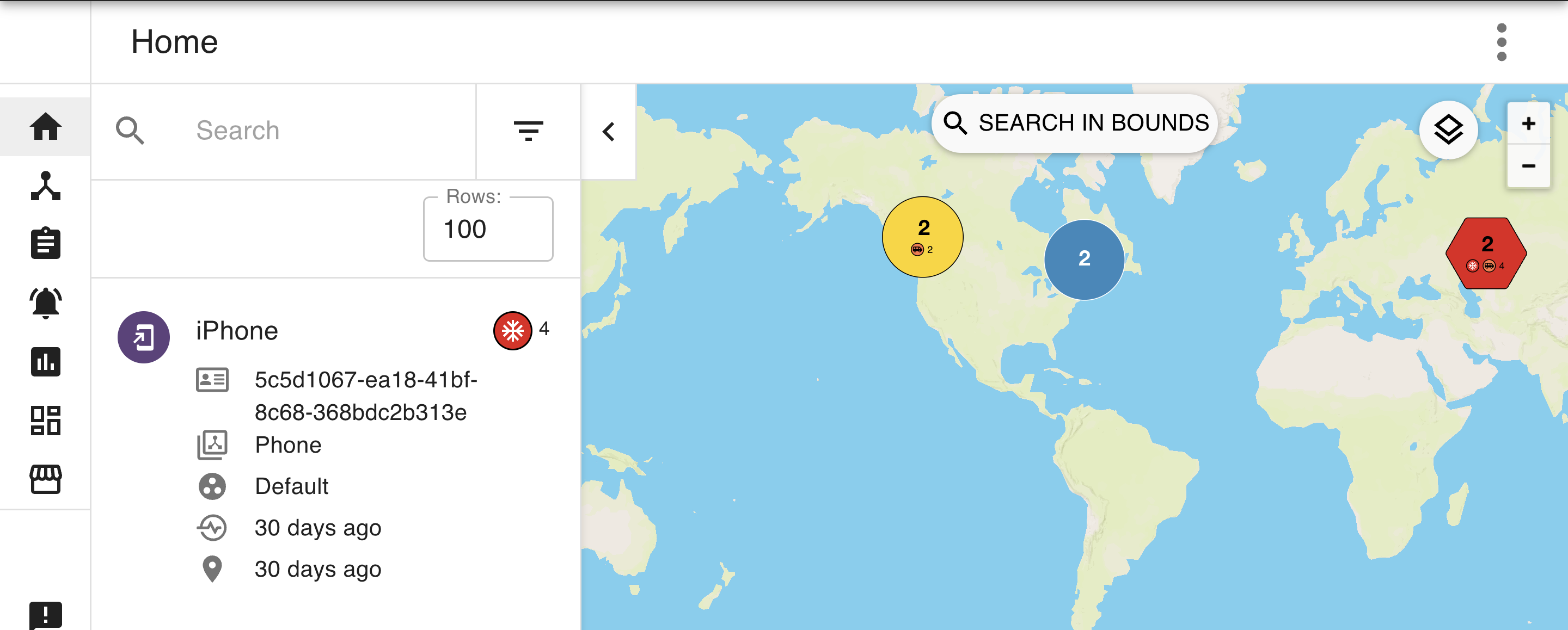This screenshot has height=630, width=1568.
Task: Open the Home page sidebar icon
Action: point(46,126)
